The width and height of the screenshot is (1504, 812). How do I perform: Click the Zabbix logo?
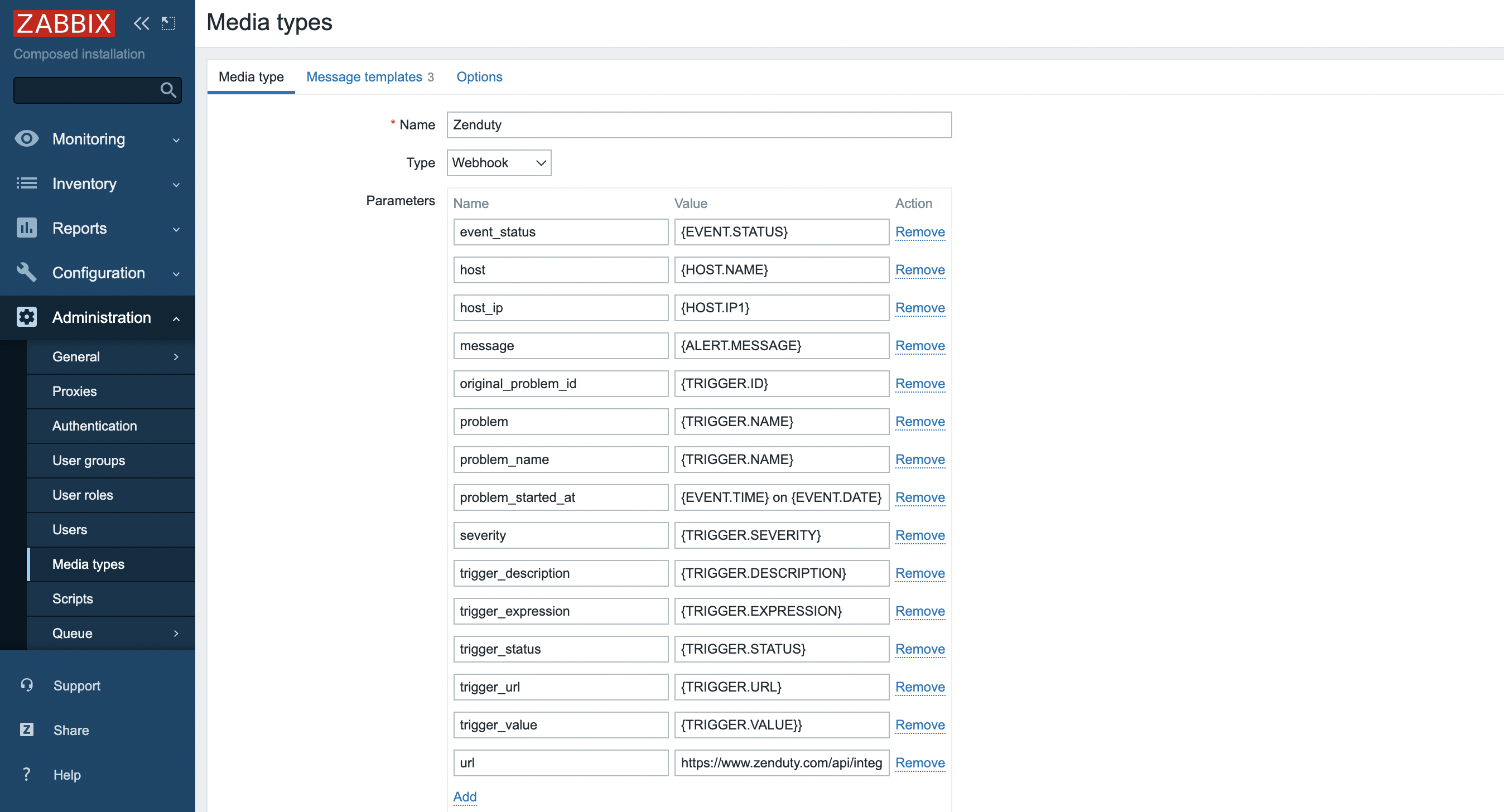click(x=64, y=23)
